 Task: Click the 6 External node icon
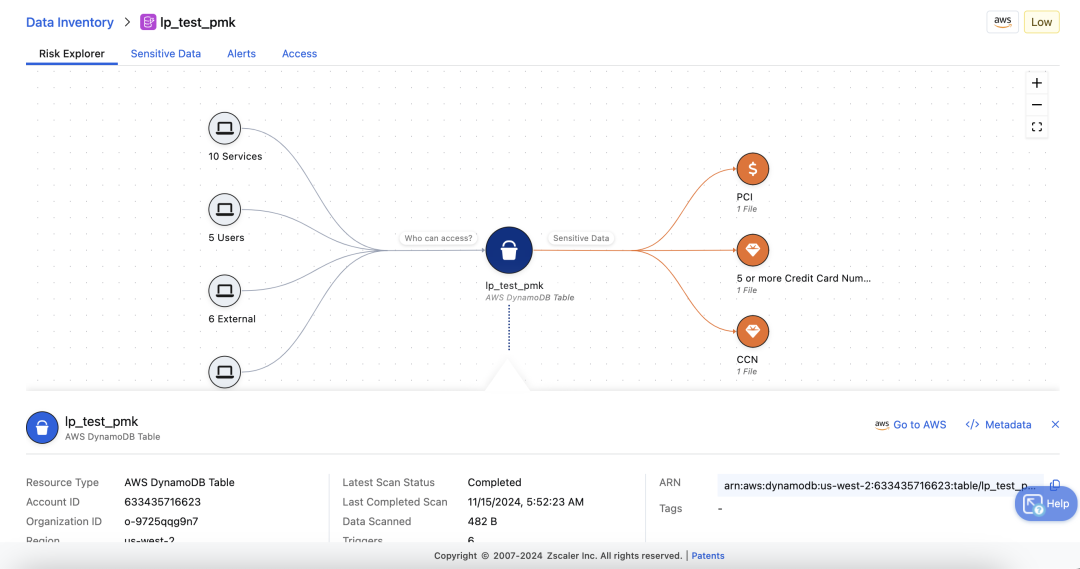coord(225,291)
